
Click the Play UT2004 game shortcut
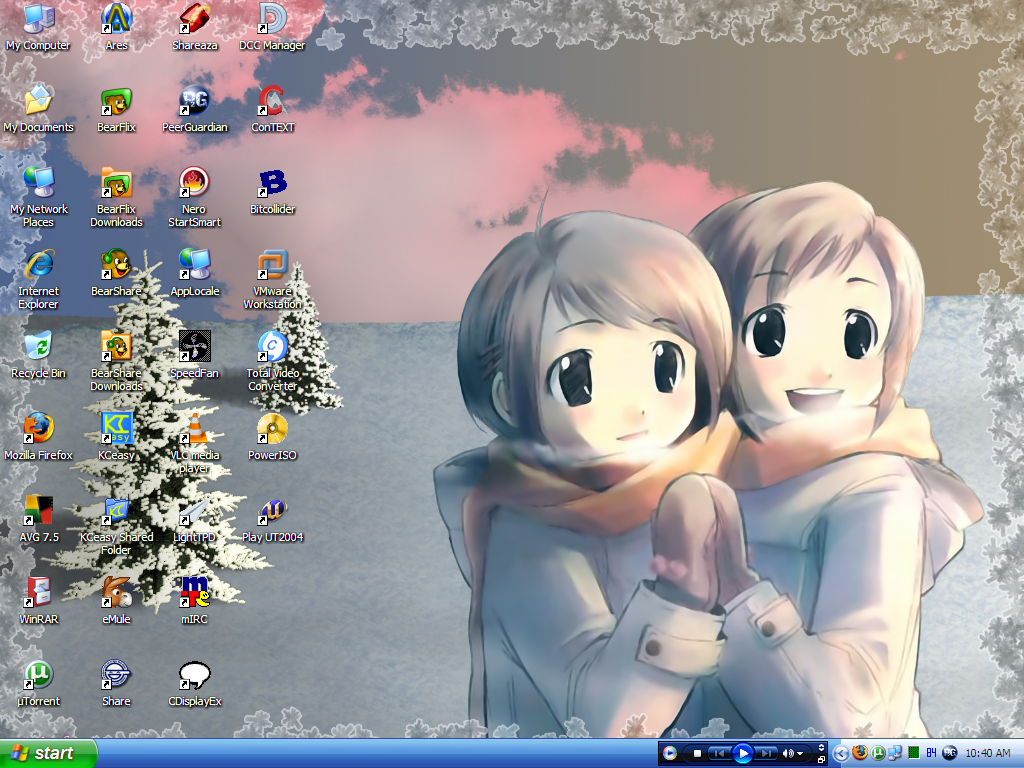tap(272, 519)
